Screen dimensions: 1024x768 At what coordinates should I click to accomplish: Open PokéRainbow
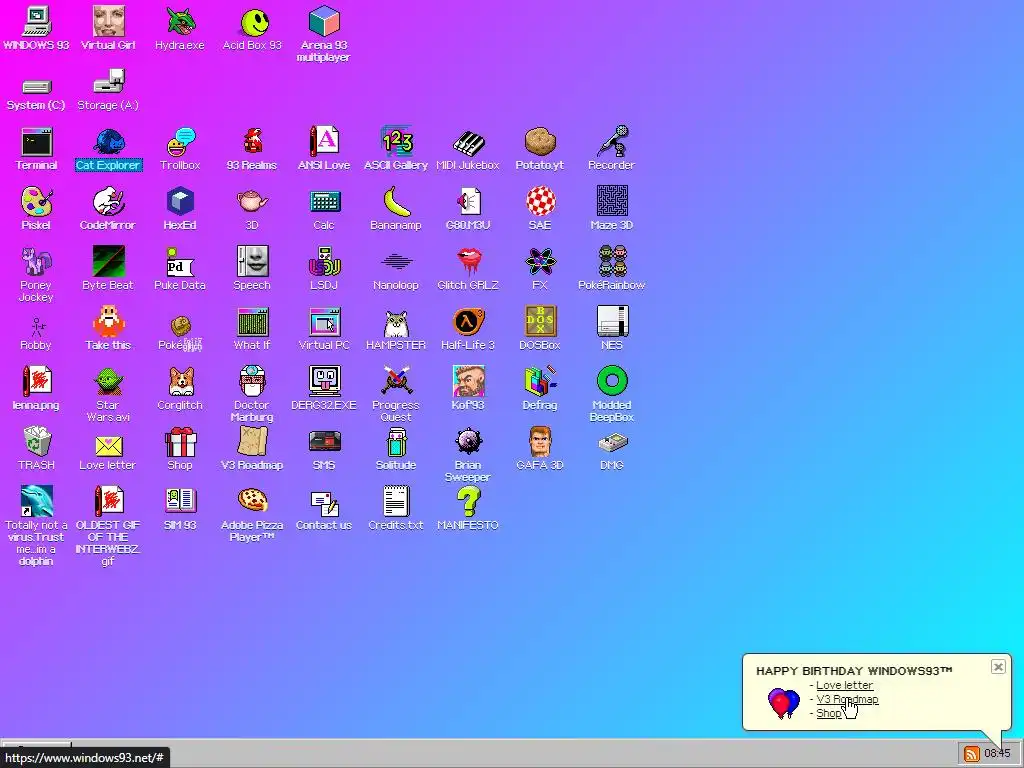click(x=612, y=263)
